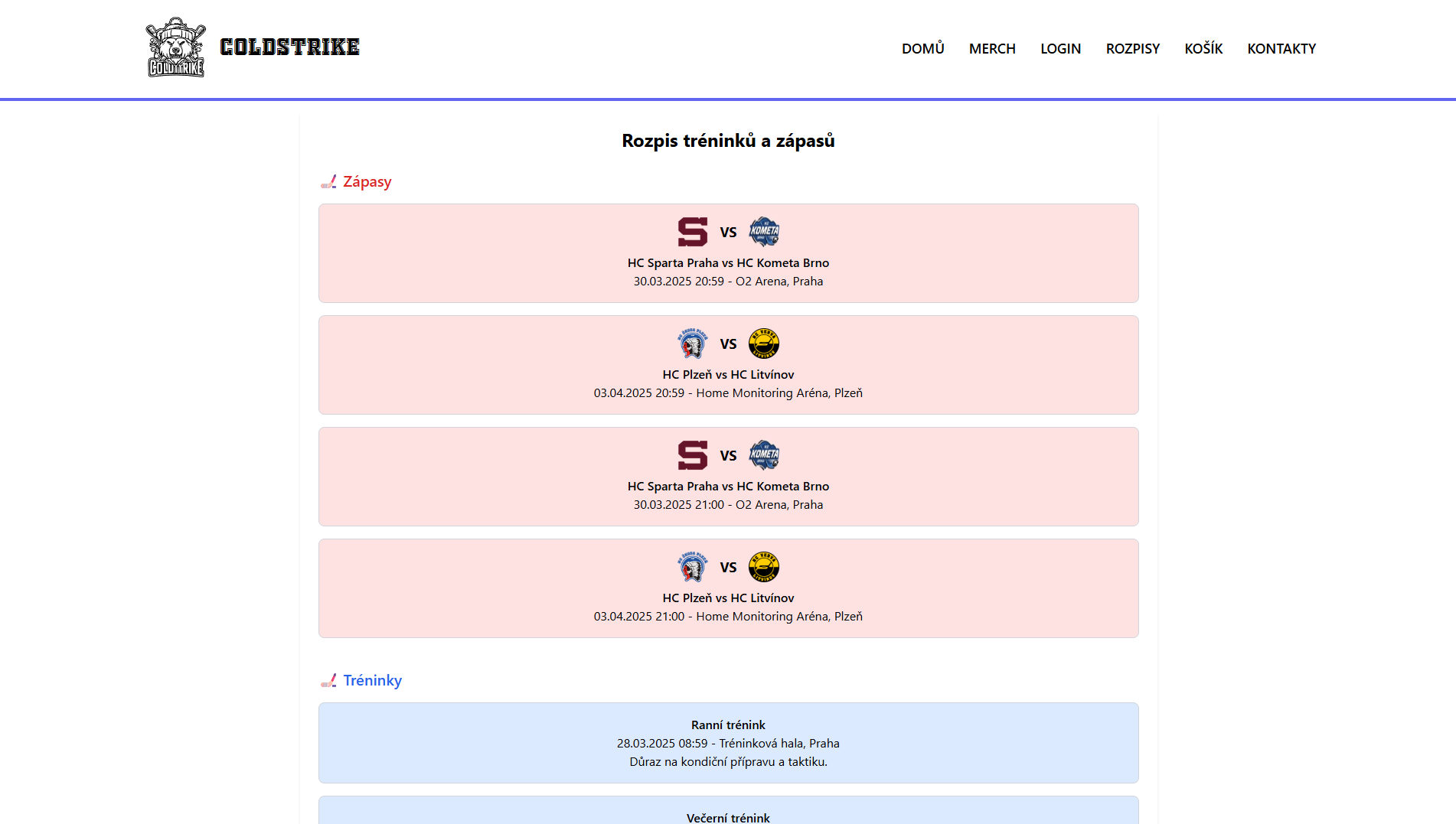
Task: Click HC Litvínov logo in 20:59 match
Action: (763, 344)
